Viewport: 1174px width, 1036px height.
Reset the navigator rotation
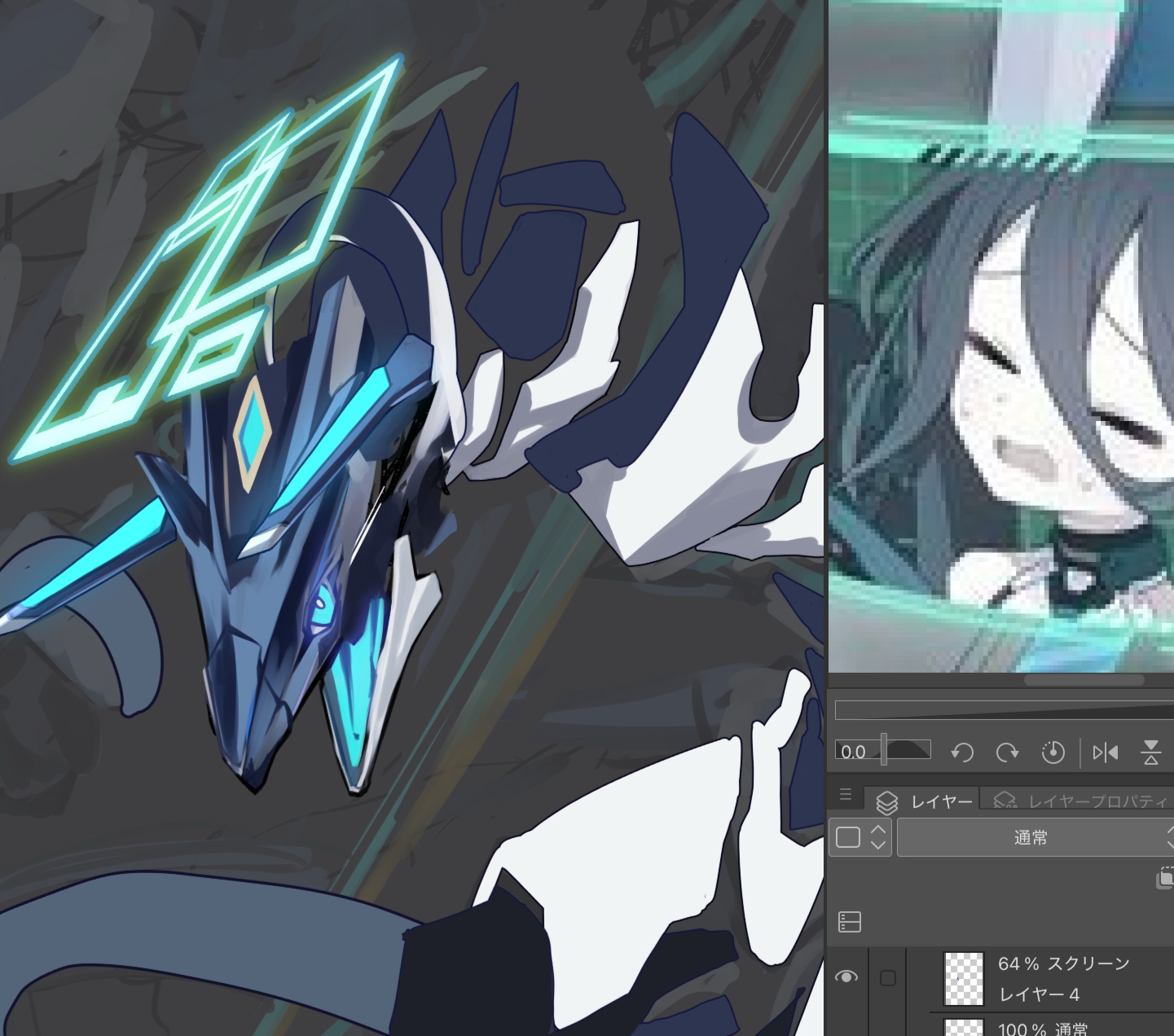(1053, 753)
